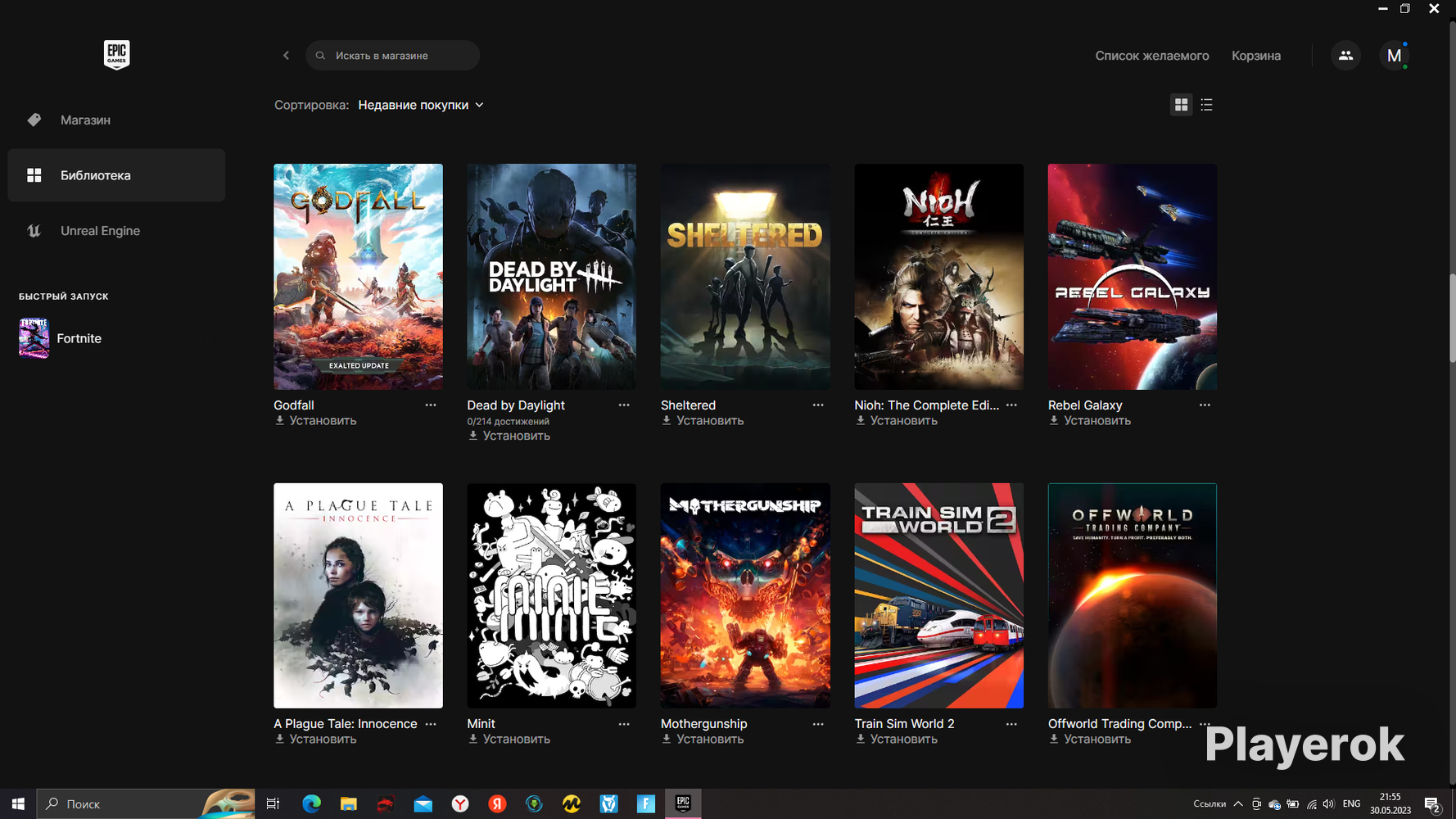The height and width of the screenshot is (819, 1456).
Task: Focus the store search field
Action: (392, 56)
